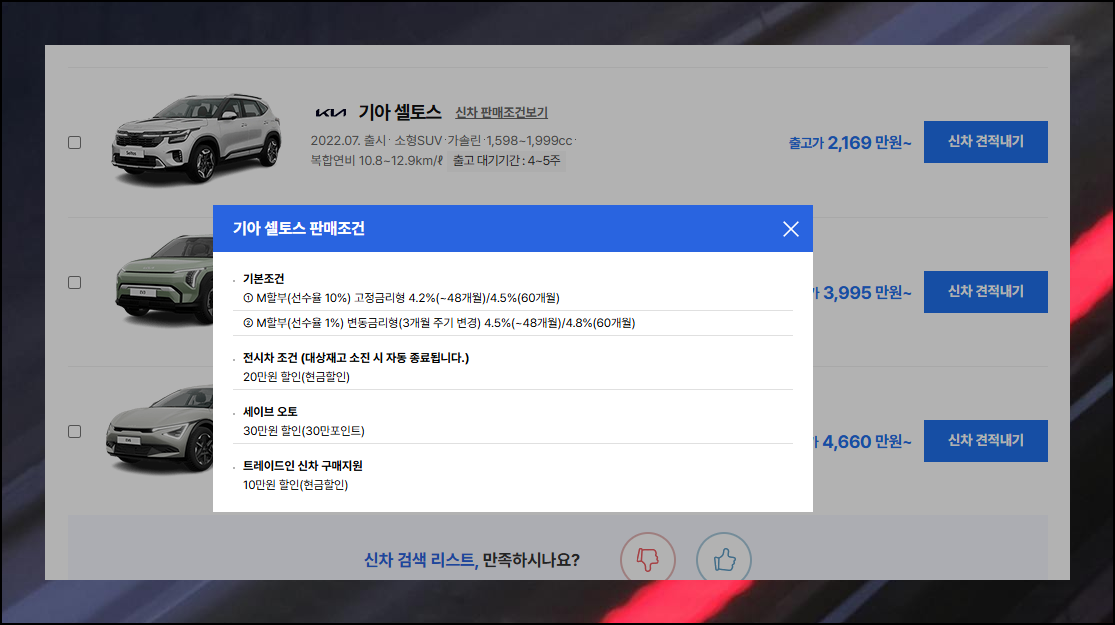Tick the checkbox for the 3,995 만원 car
Screen dimensions: 1115x625
tap(75, 282)
